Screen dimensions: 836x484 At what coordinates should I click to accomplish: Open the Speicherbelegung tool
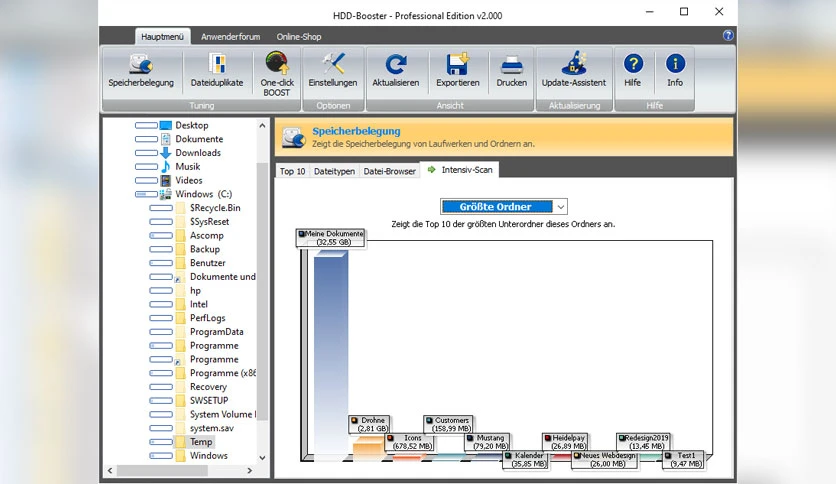(x=141, y=71)
